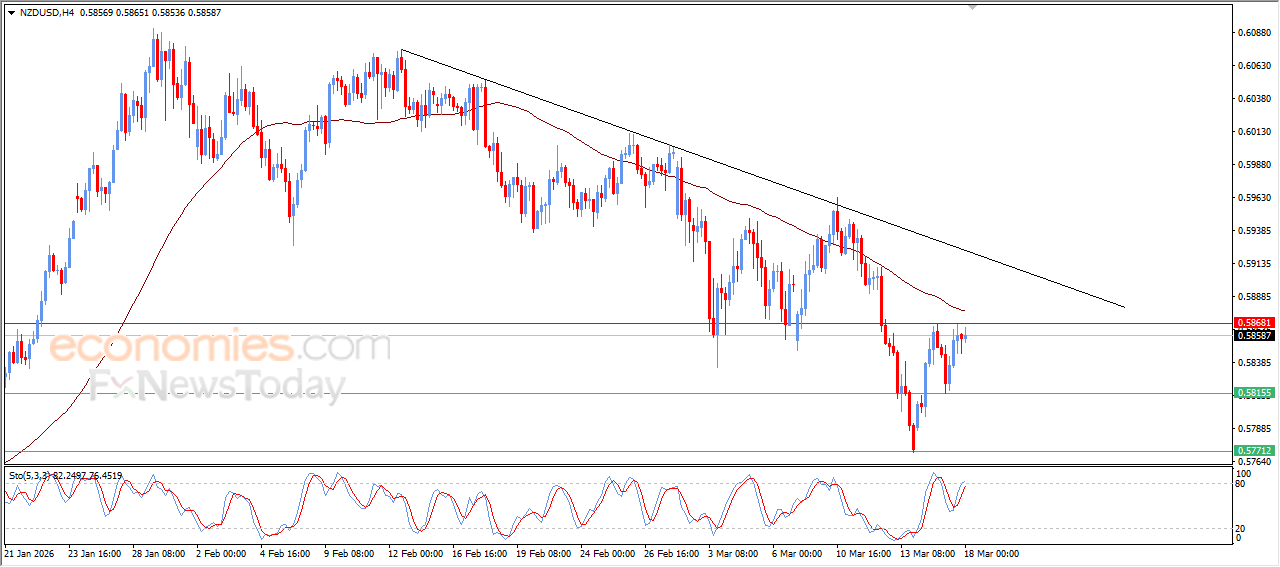The width and height of the screenshot is (1280, 567).
Task: Click the 0.57885 price axis label
Action: (x=1254, y=429)
